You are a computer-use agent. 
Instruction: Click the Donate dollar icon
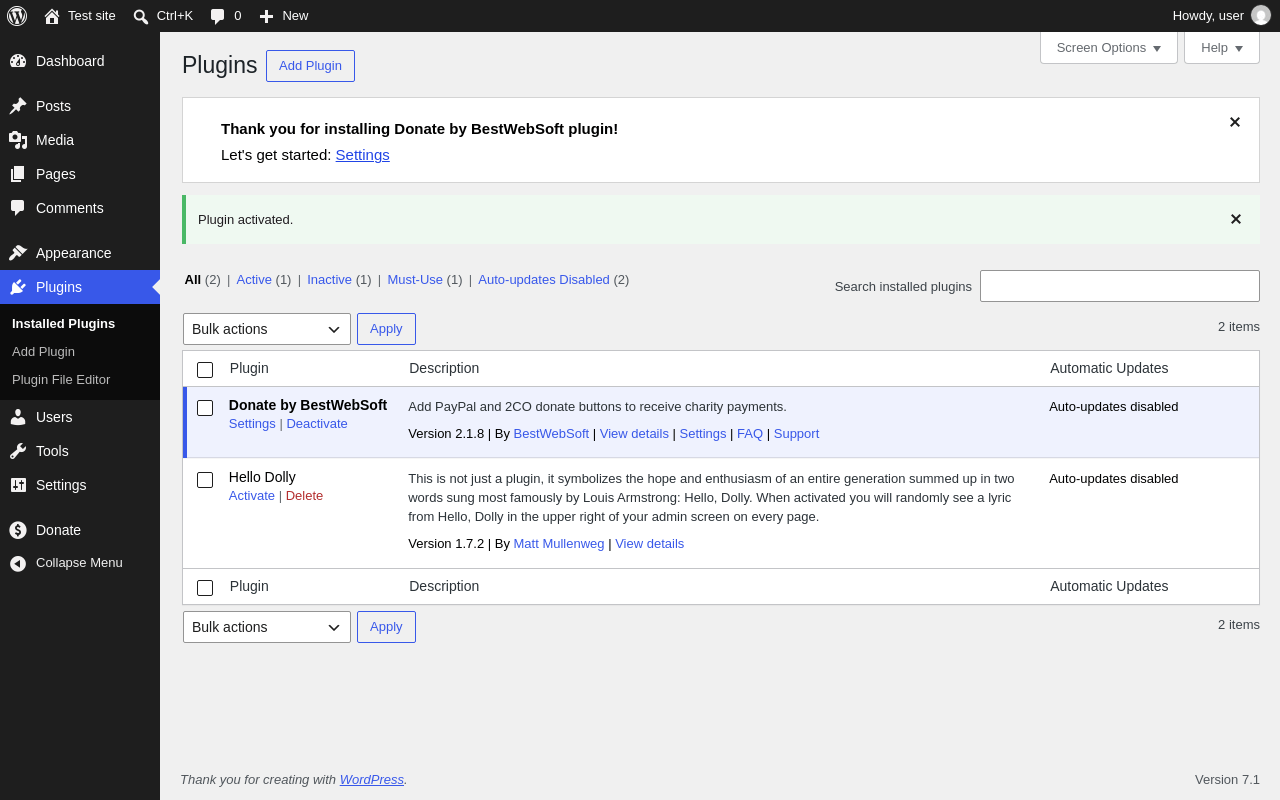(x=18, y=530)
